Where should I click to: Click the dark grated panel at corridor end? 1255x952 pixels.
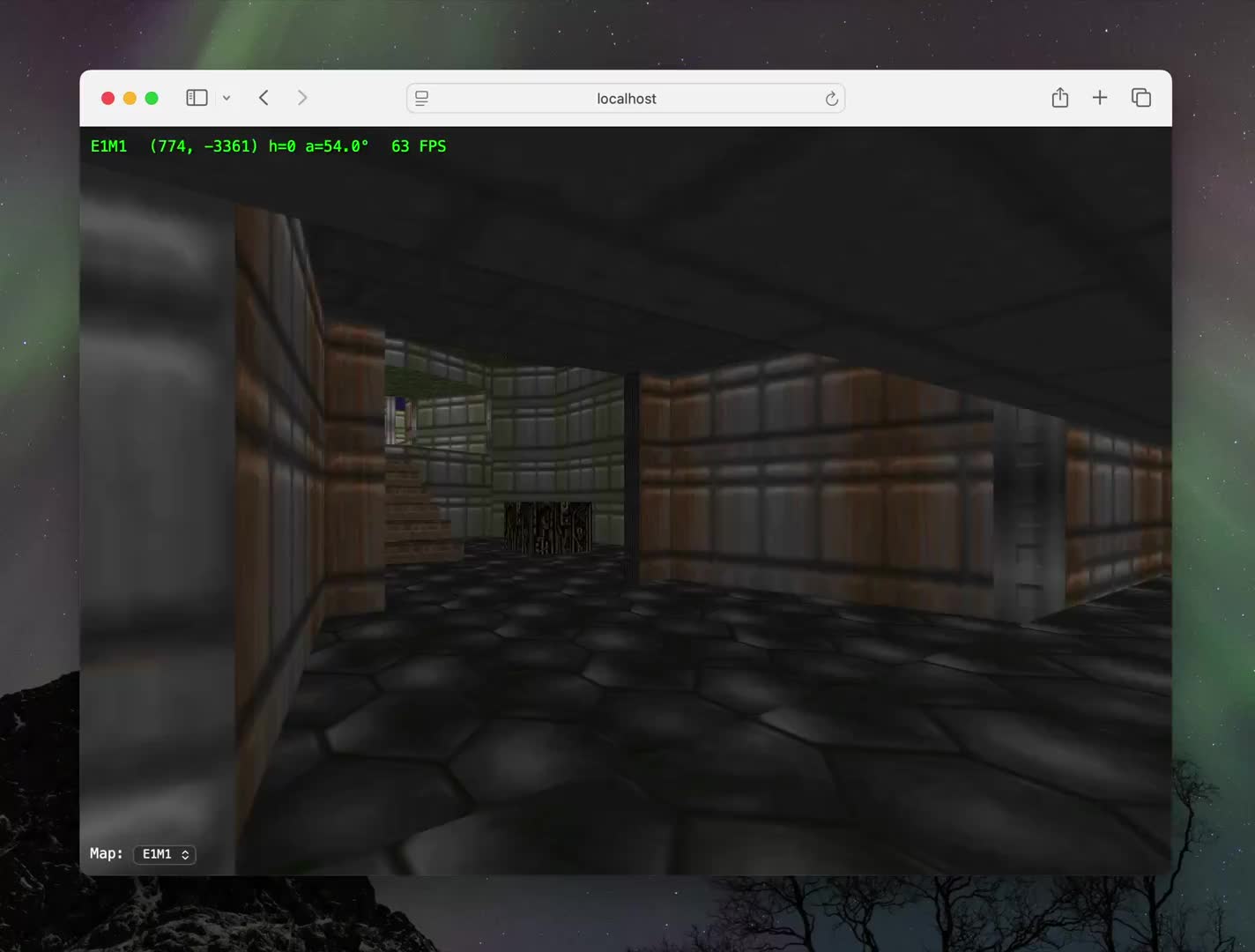(x=547, y=527)
